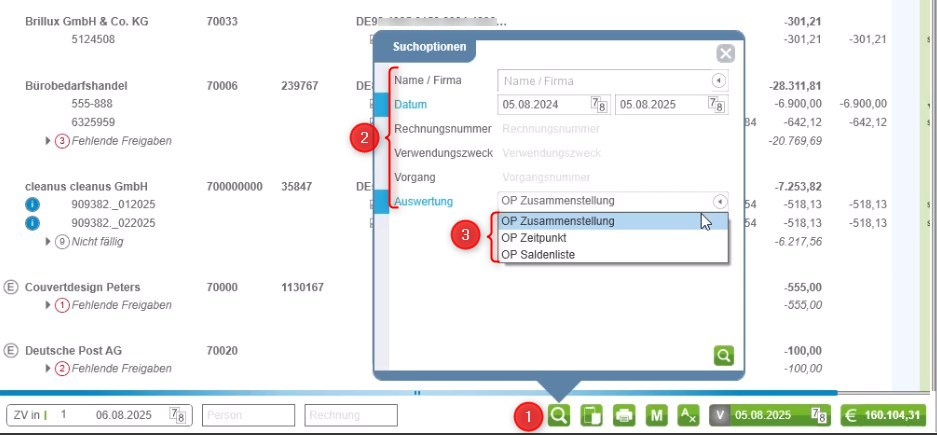Open calendar picker for end date in Suchoptionen
The image size is (937, 435).
pyautogui.click(x=717, y=104)
